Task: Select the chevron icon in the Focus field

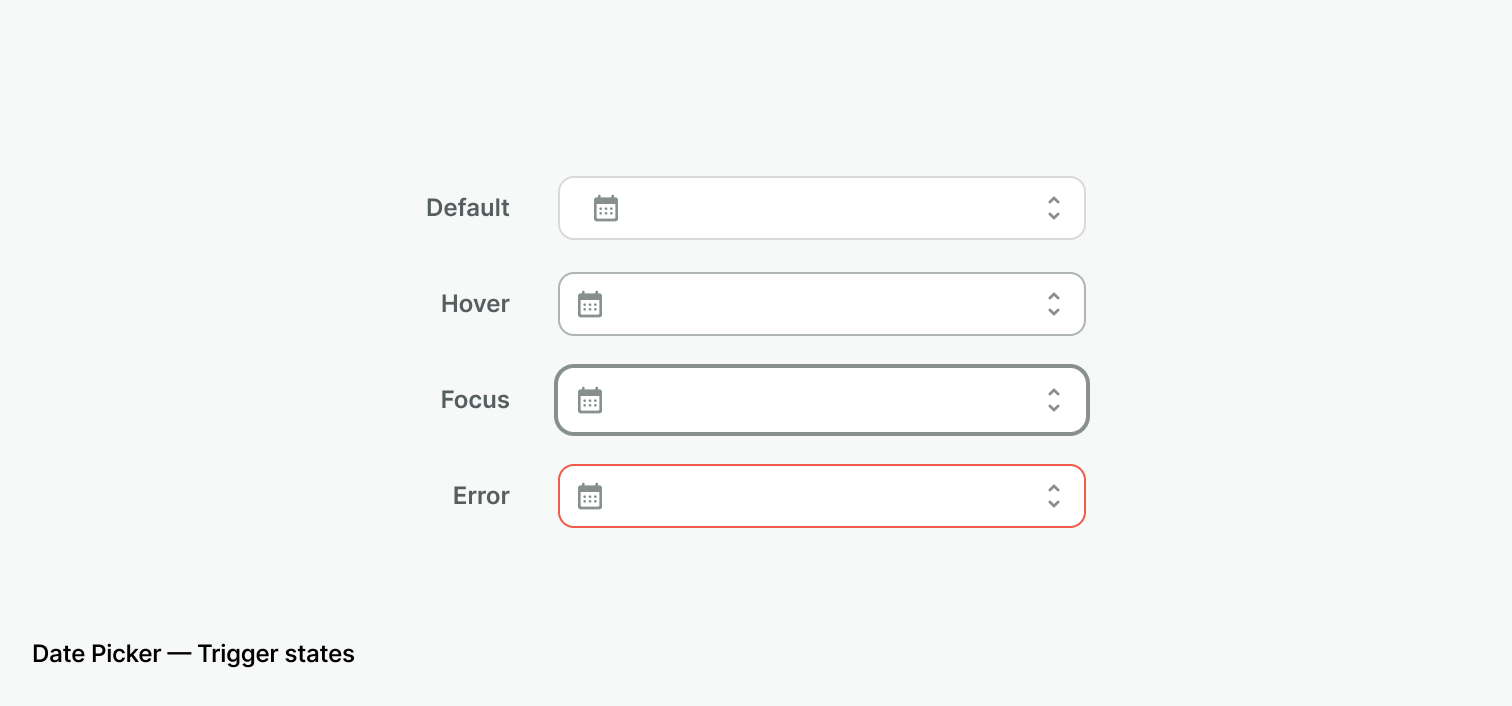Action: (x=1054, y=400)
